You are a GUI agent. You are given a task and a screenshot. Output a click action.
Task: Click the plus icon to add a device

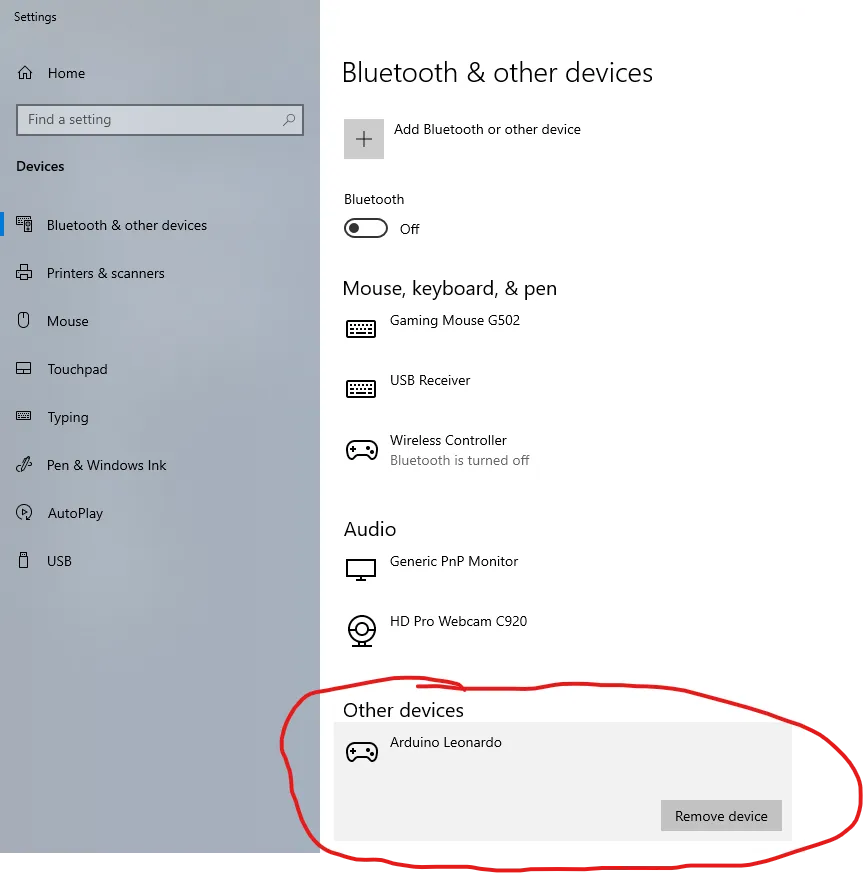point(364,139)
